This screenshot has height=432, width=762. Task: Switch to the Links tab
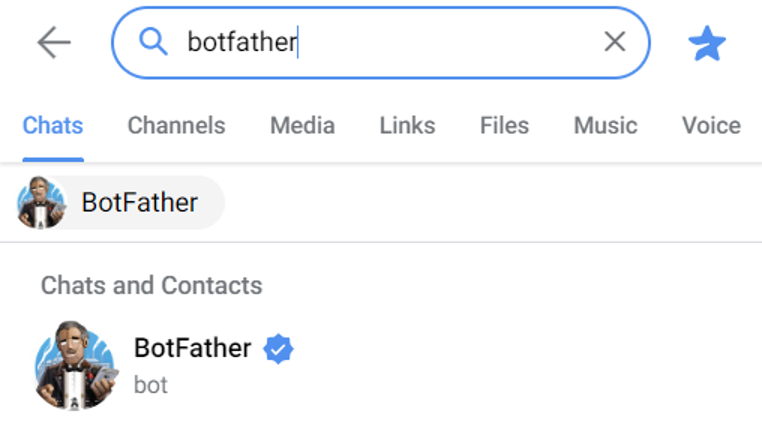pyautogui.click(x=407, y=126)
